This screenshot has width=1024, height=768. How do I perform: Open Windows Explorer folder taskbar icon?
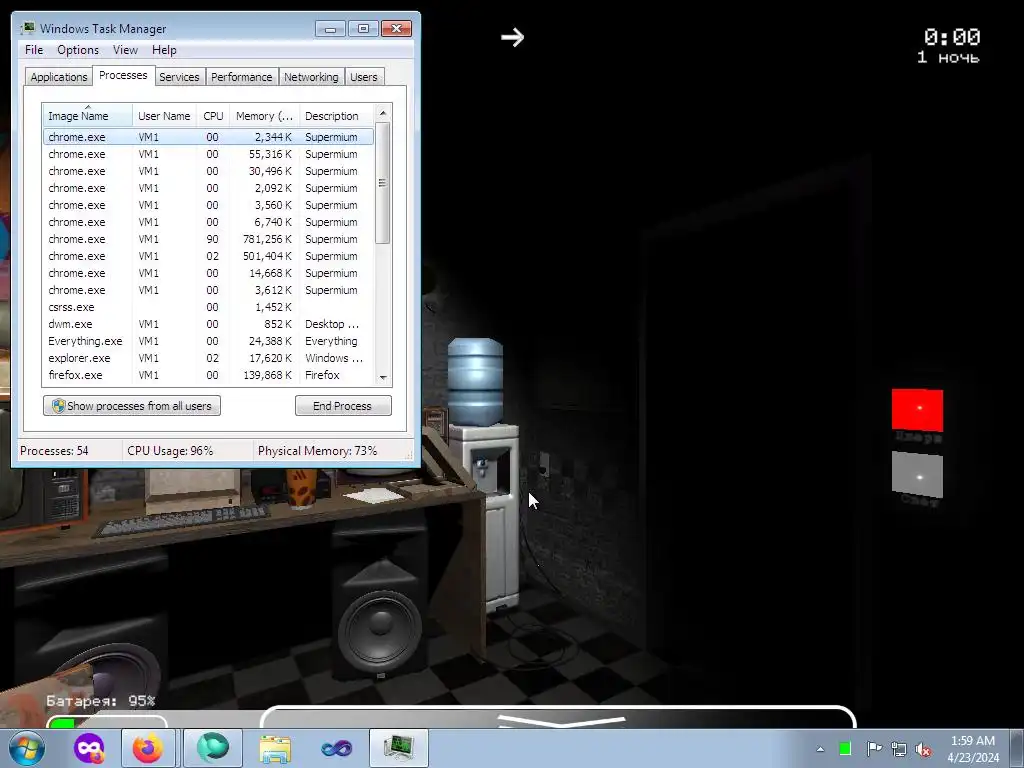click(x=276, y=749)
